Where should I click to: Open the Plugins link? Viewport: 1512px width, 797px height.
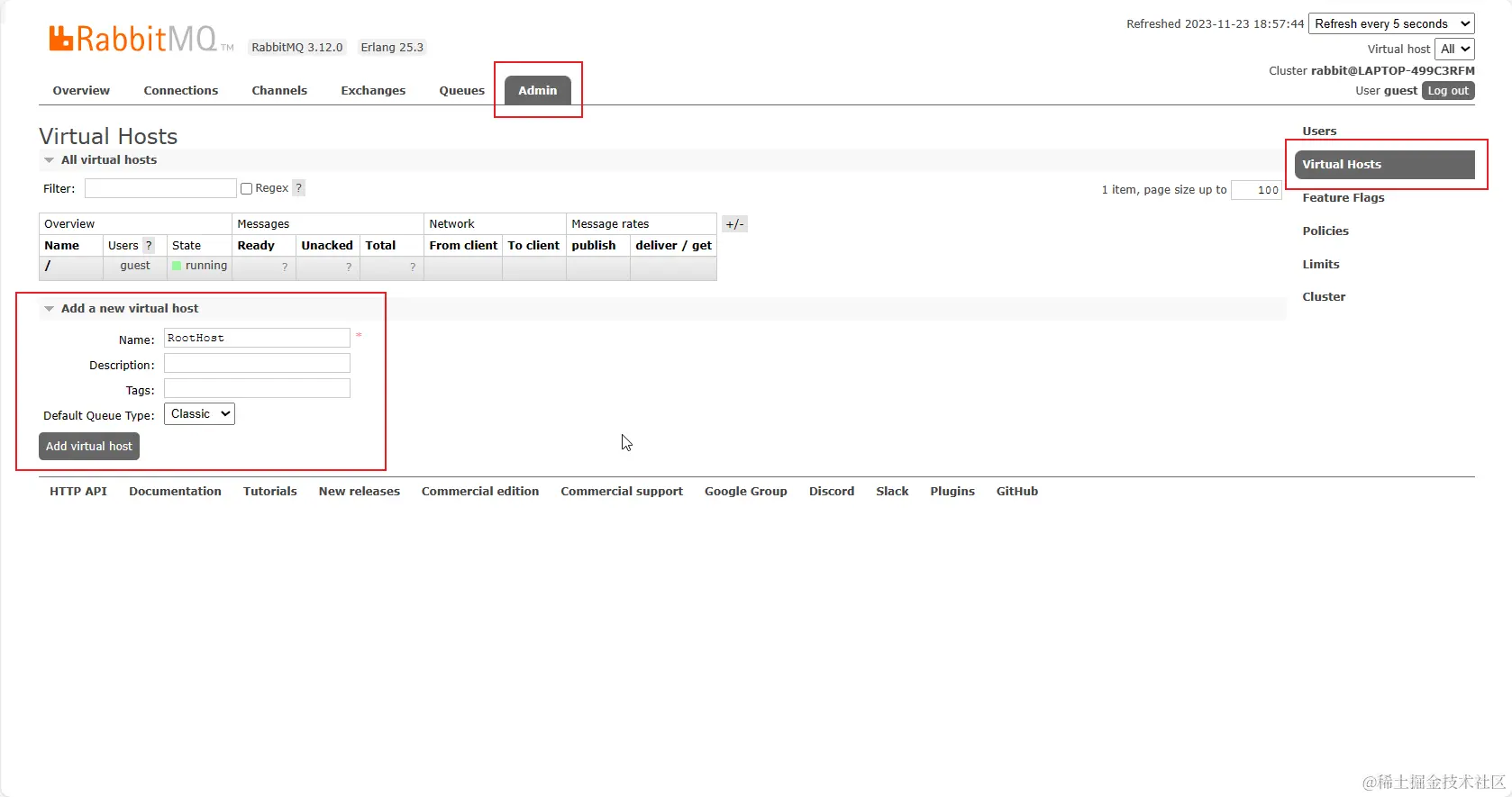[x=952, y=491]
